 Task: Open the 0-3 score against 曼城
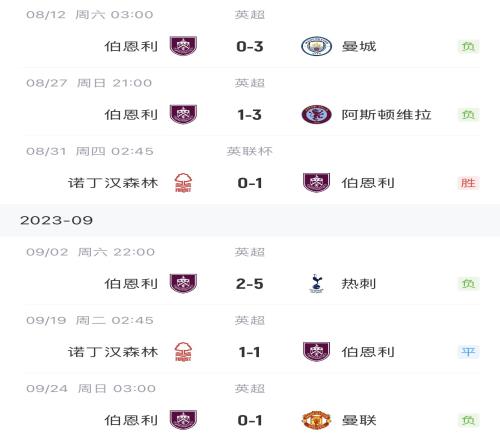[250, 46]
